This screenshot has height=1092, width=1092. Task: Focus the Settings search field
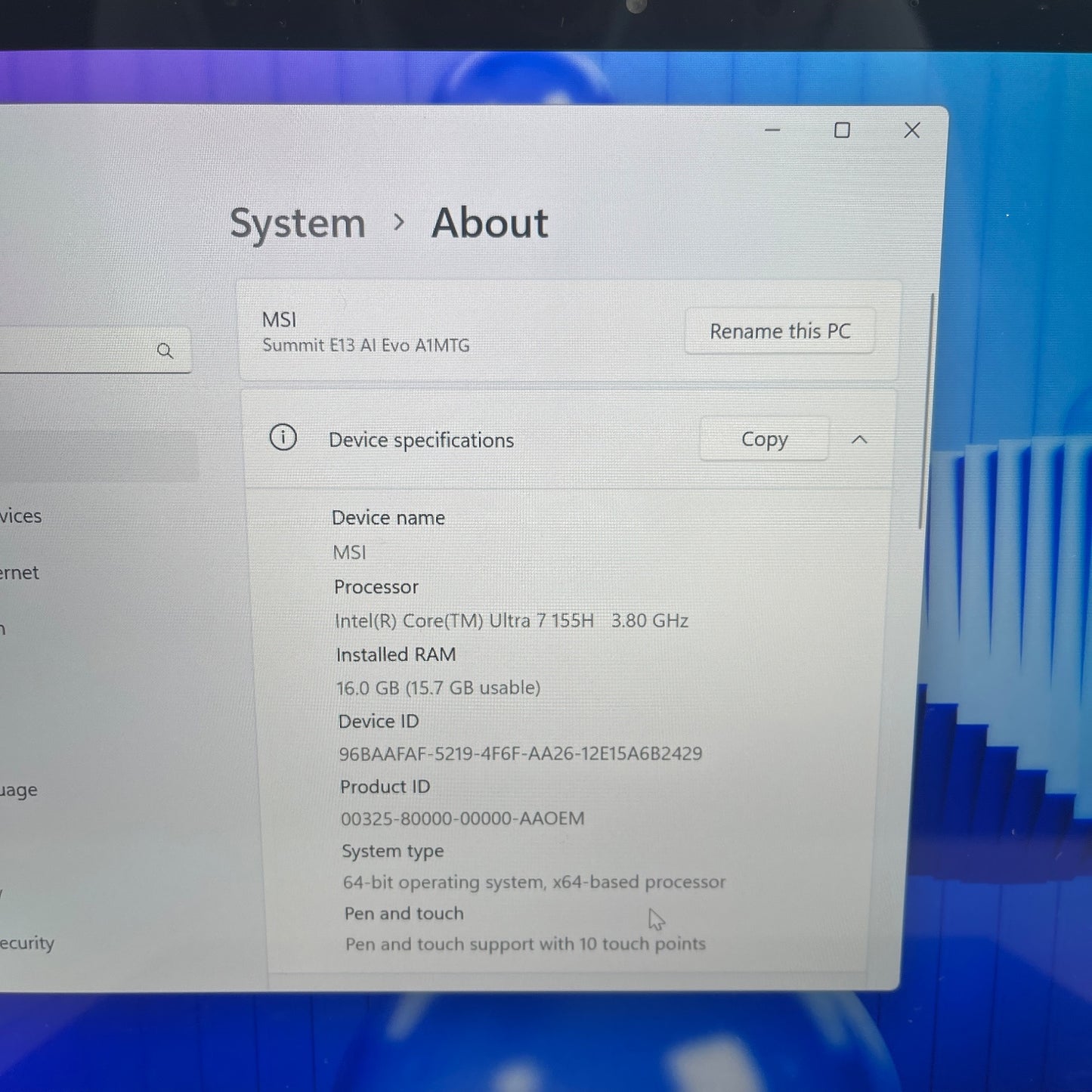pyautogui.click(x=76, y=351)
